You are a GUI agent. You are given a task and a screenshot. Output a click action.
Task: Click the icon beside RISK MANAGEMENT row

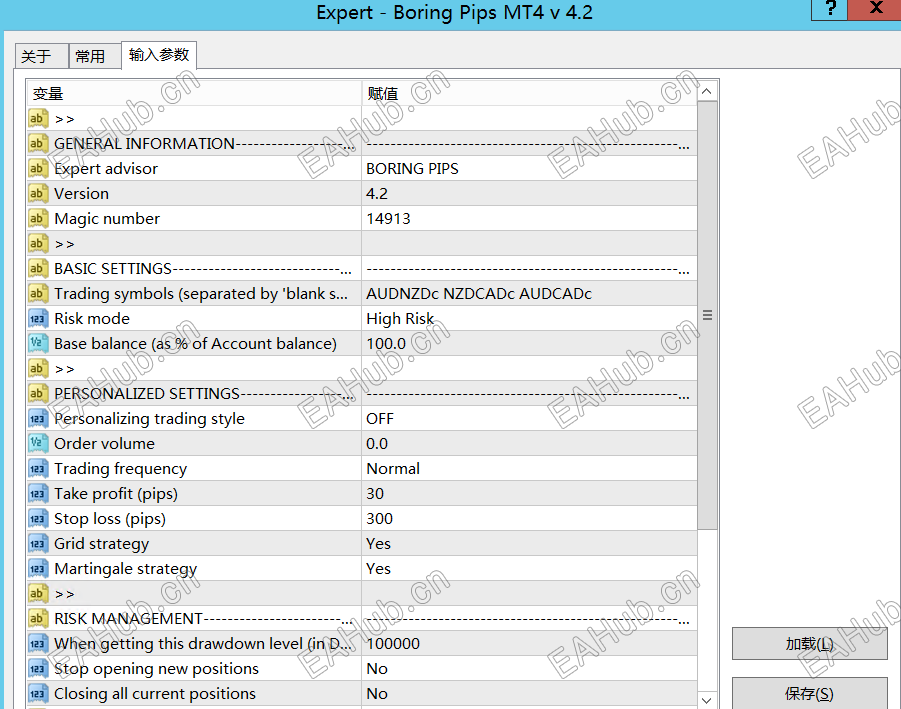(x=38, y=618)
